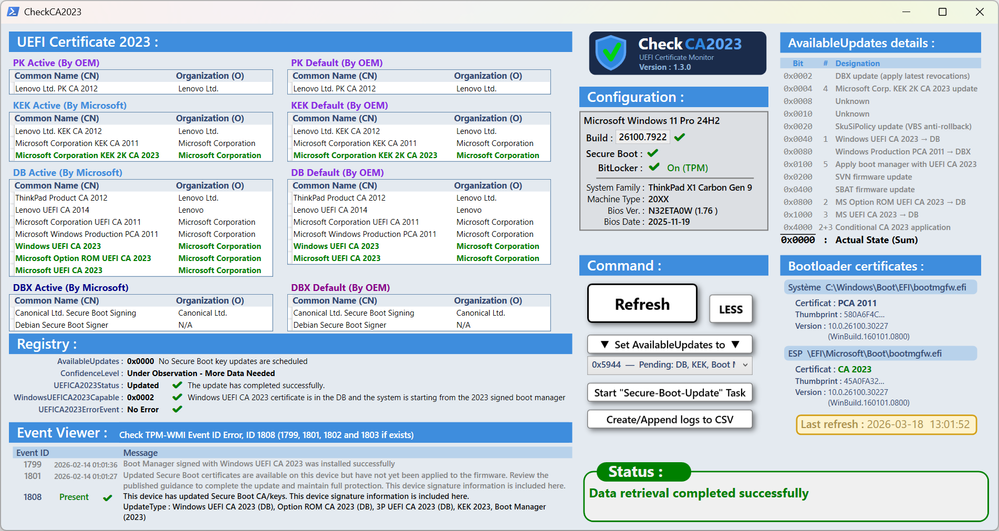Click the 0x0040 Windows UEFI CA 2023 → DB row

(880, 139)
